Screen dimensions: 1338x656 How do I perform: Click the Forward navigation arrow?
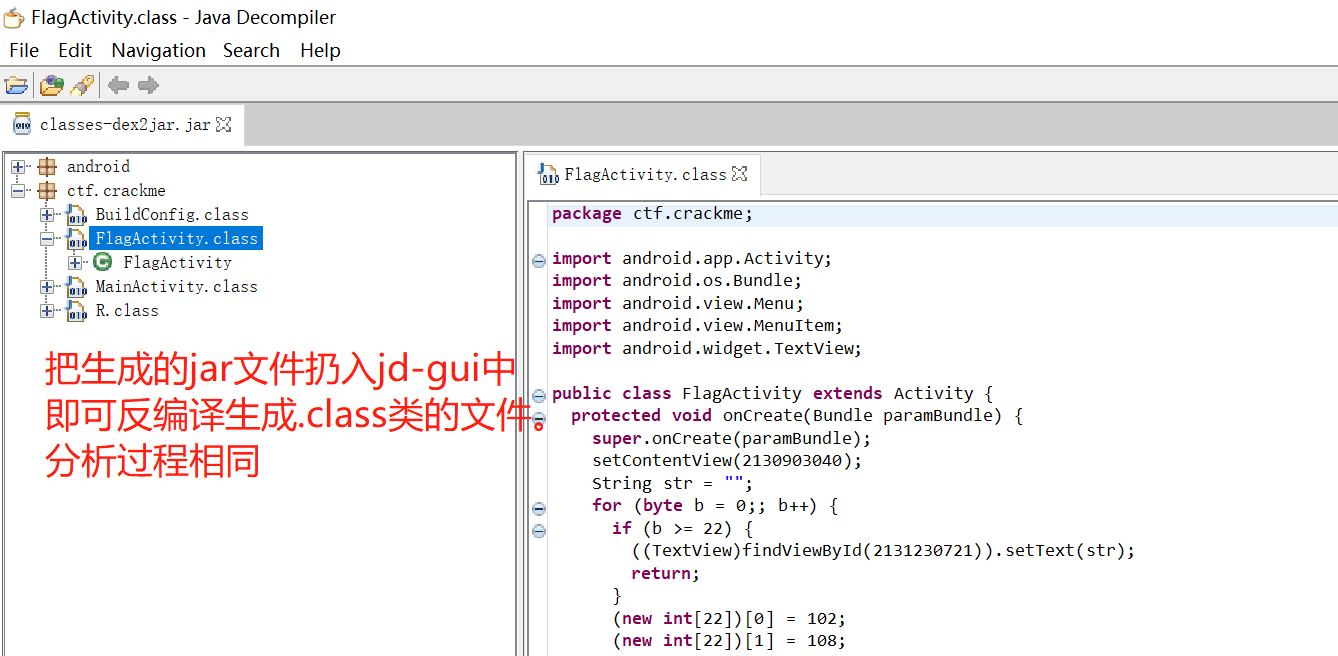[x=148, y=85]
